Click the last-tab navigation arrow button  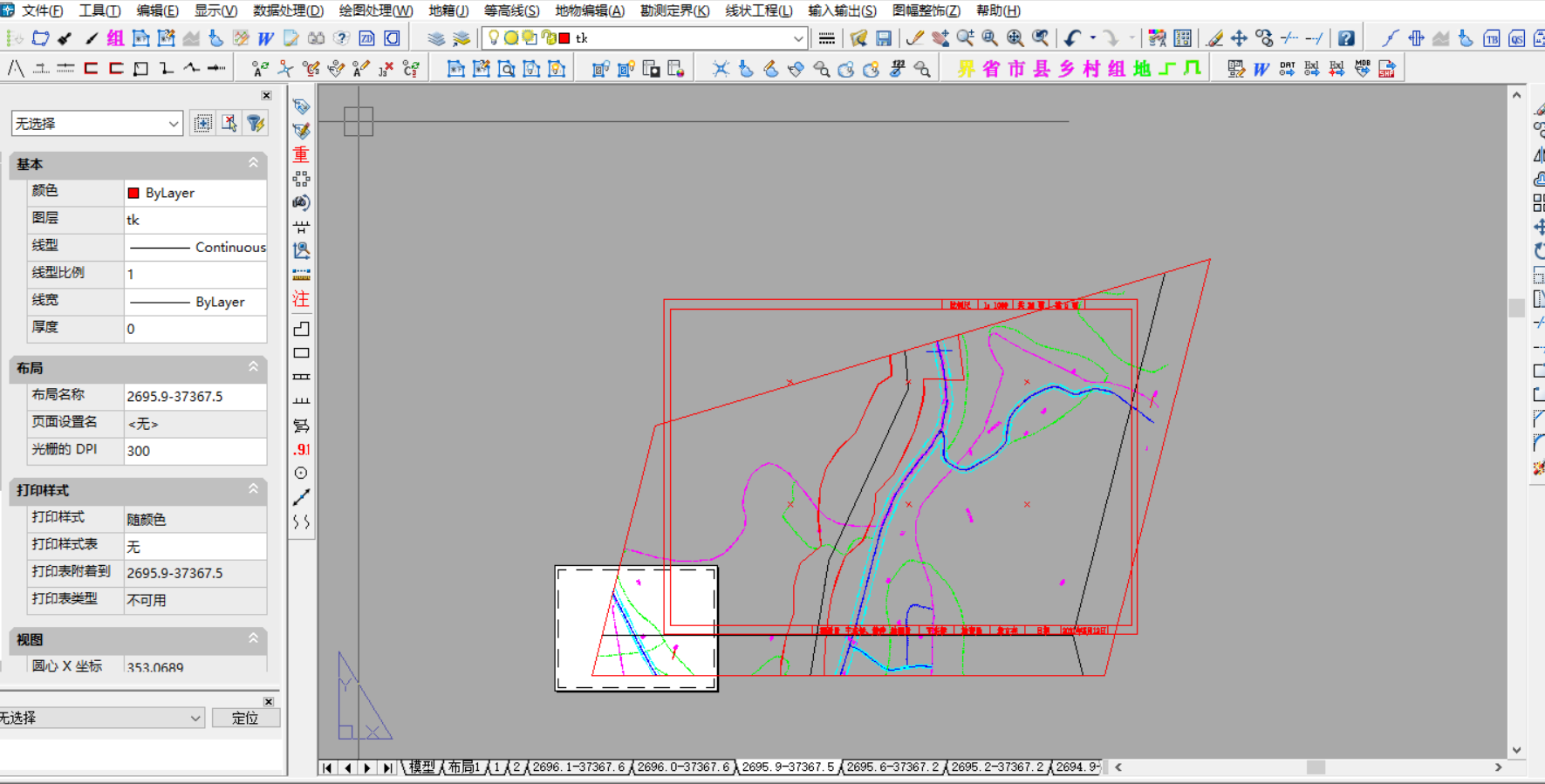tap(387, 767)
